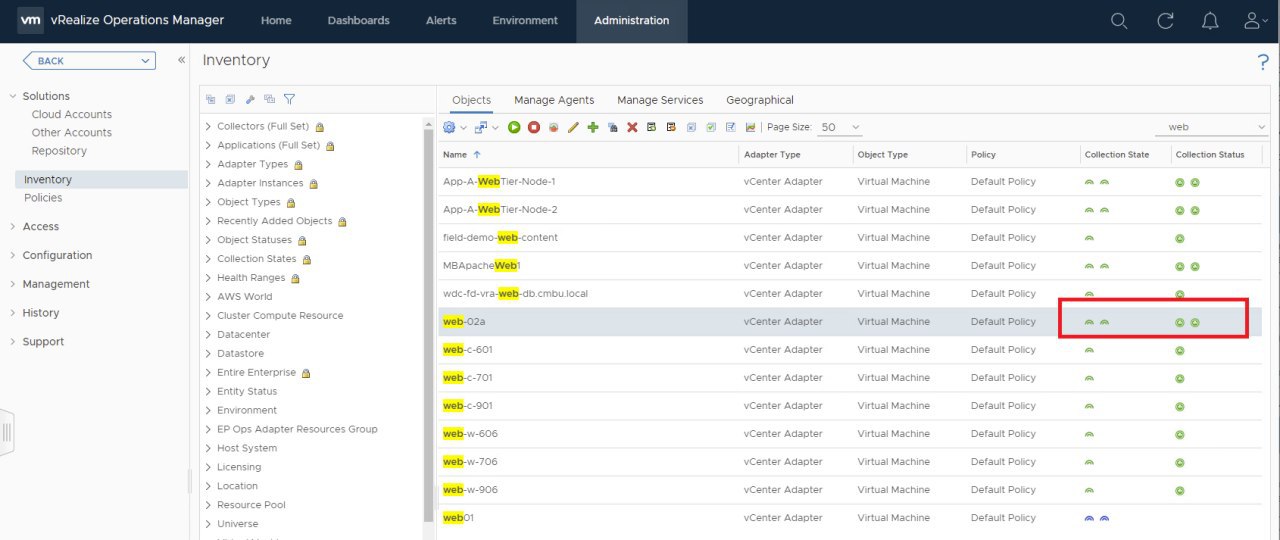Image resolution: width=1280 pixels, height=540 pixels.
Task: Click the VMware vm logo
Action: tap(31, 20)
